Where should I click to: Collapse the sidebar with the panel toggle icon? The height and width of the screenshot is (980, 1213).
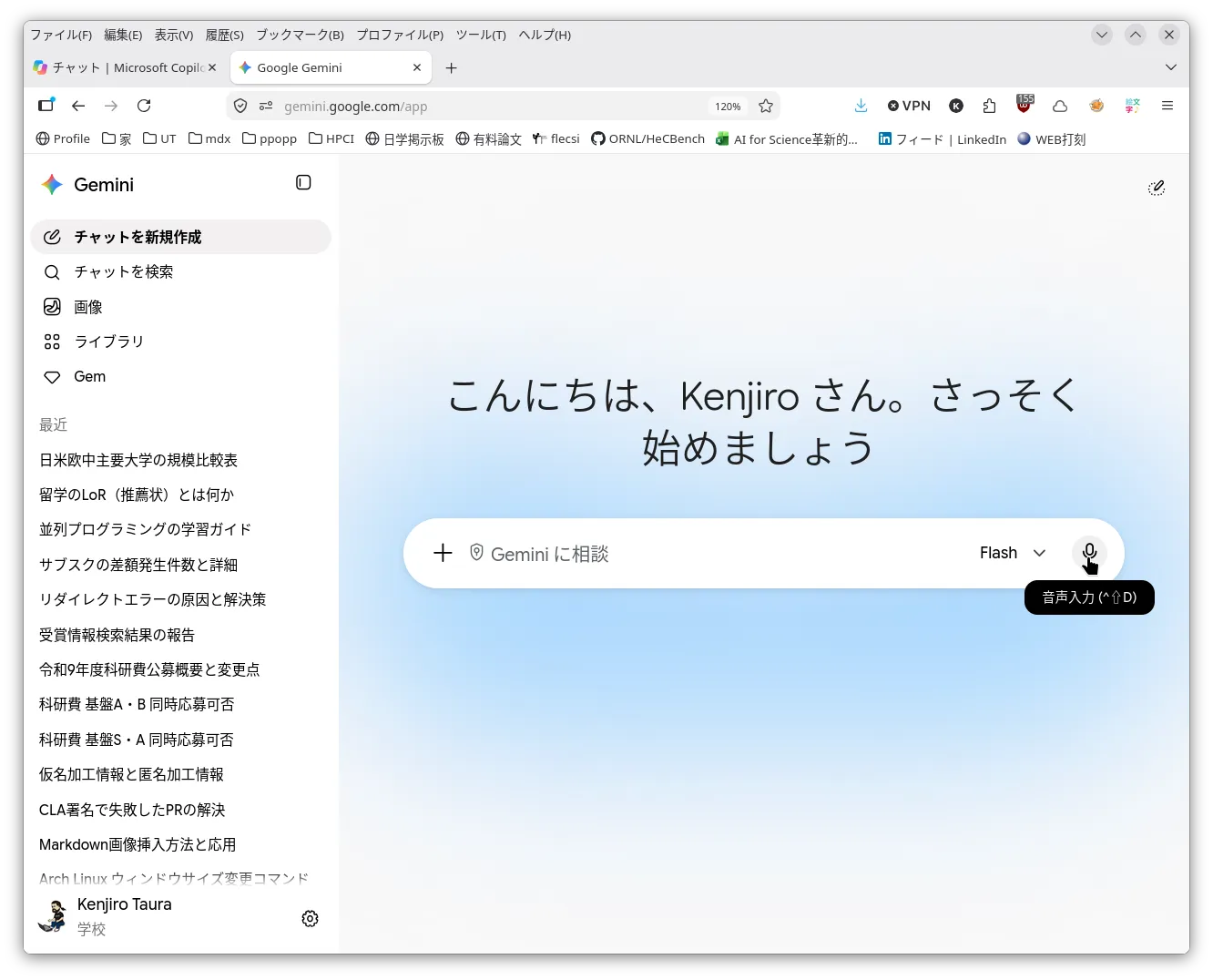coord(303,183)
